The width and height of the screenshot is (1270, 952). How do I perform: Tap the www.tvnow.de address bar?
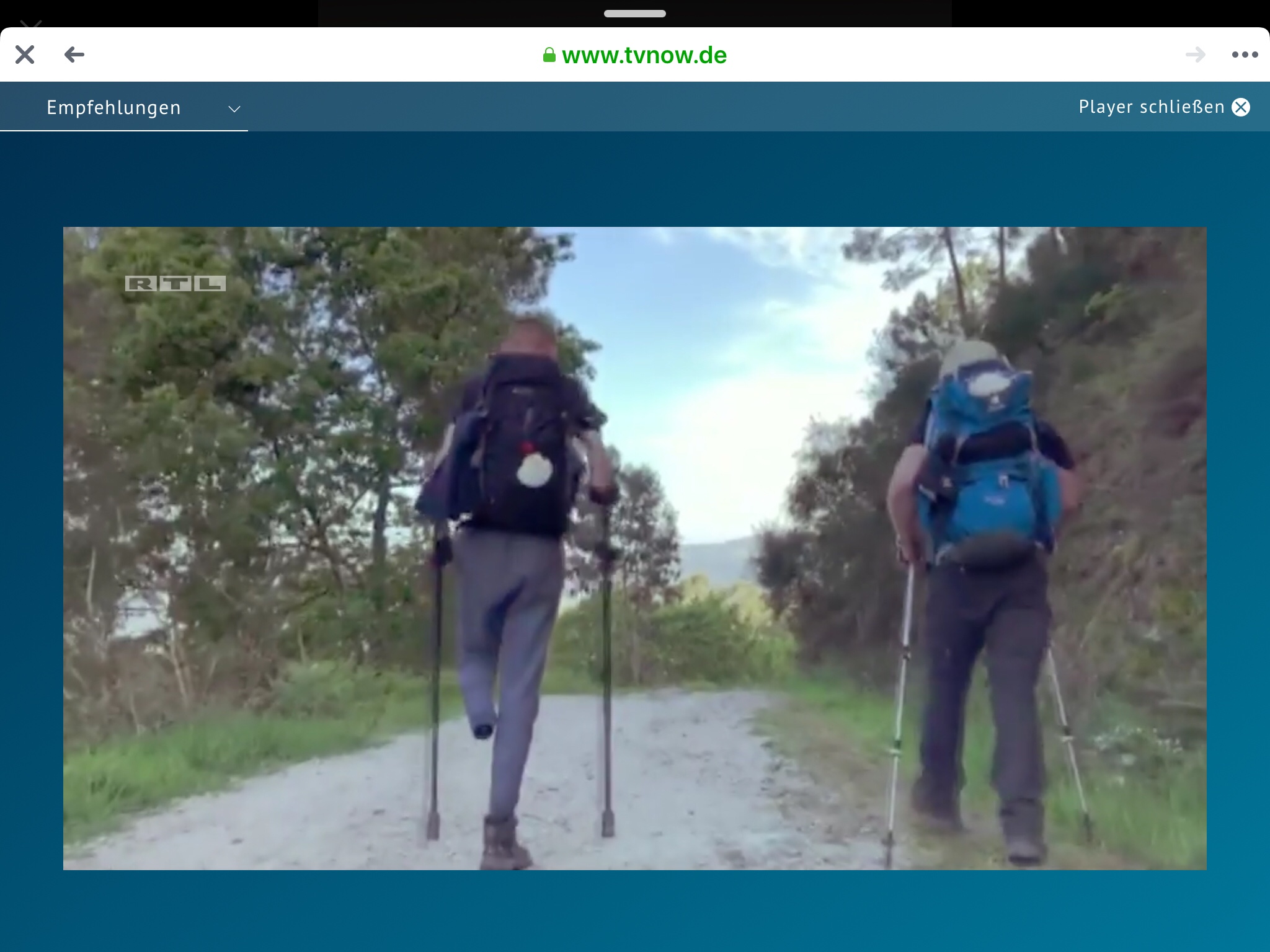point(635,55)
